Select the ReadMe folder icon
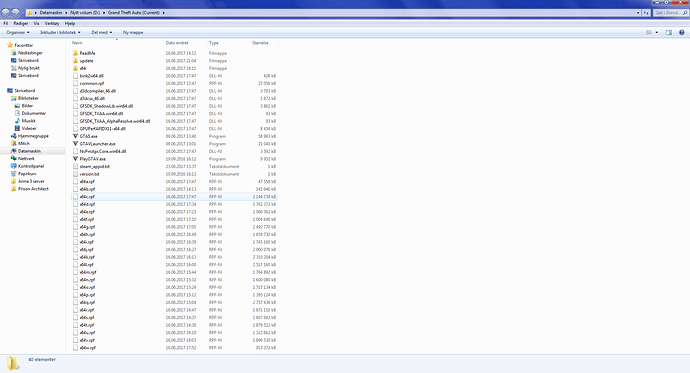 tap(76, 53)
